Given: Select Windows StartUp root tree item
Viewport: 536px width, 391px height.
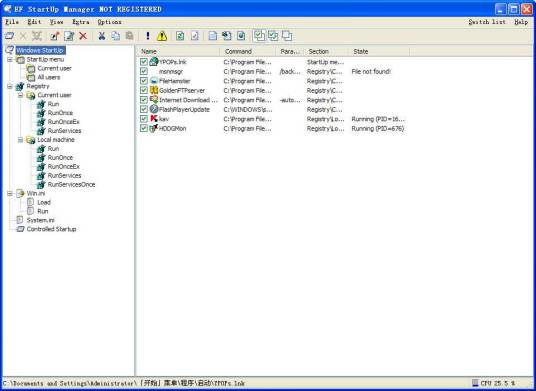Looking at the screenshot, I should coord(40,50).
